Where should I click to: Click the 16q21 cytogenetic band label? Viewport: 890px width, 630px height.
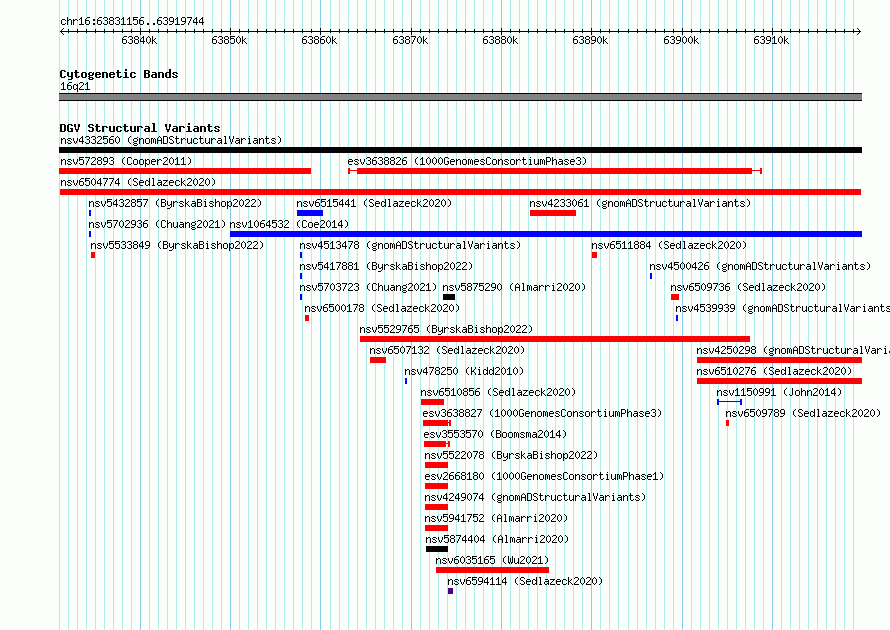pyautogui.click(x=75, y=86)
